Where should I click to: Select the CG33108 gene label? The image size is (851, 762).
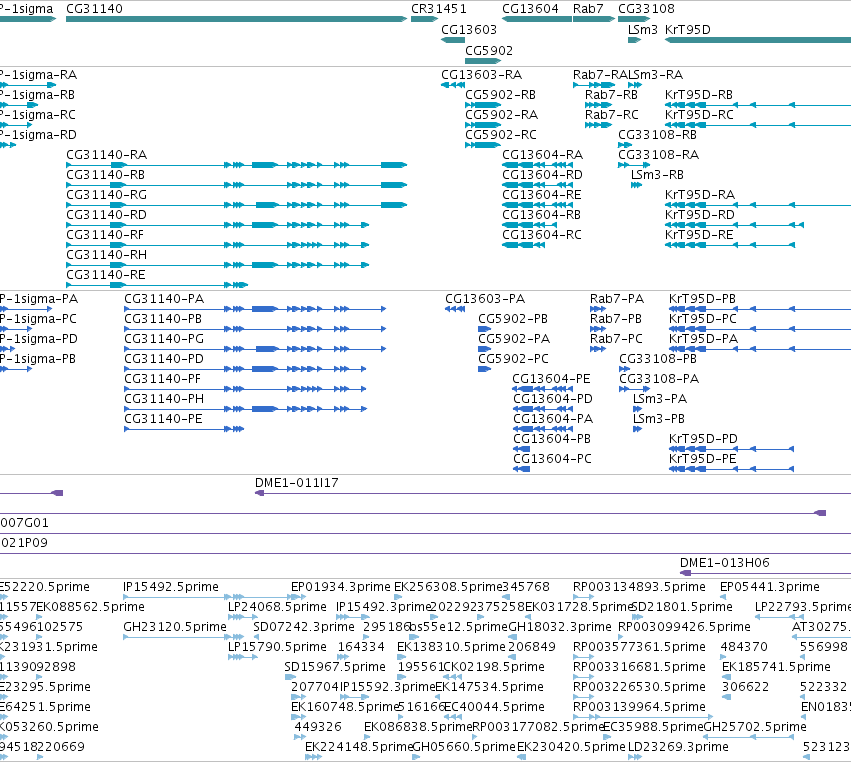click(646, 9)
